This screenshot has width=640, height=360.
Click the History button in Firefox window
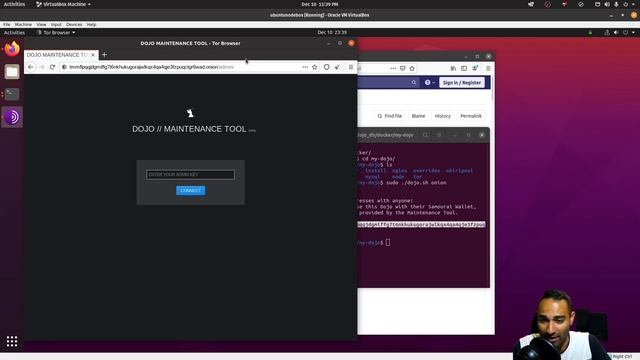pyautogui.click(x=442, y=116)
